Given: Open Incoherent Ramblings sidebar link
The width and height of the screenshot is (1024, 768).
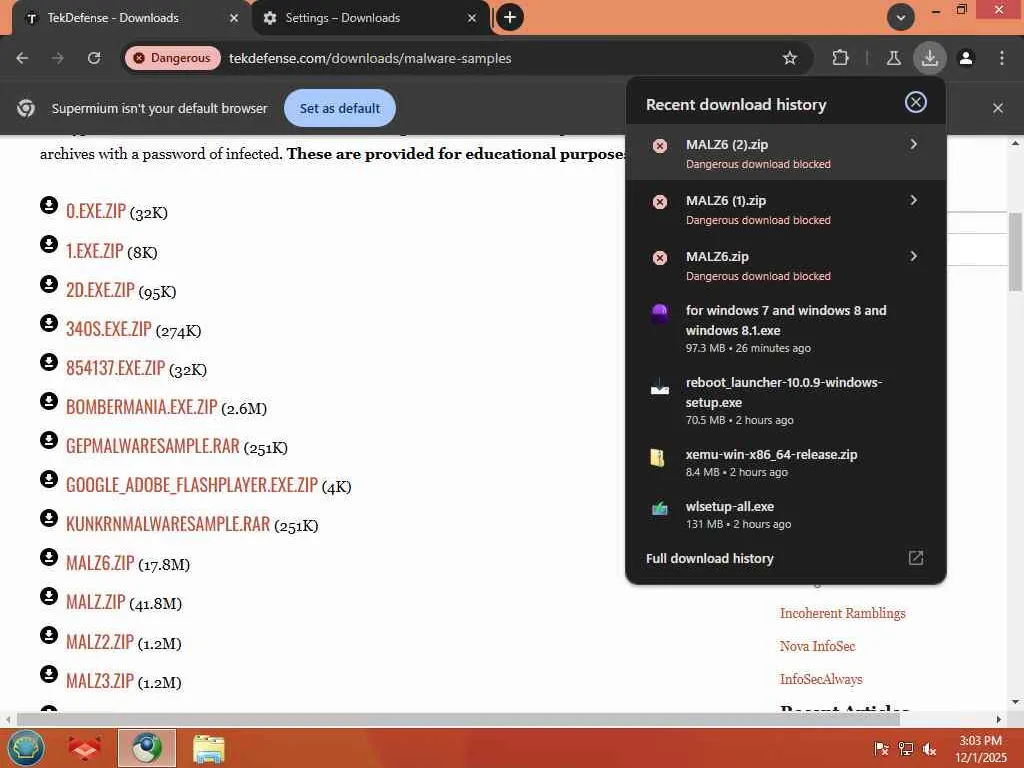Looking at the screenshot, I should pyautogui.click(x=842, y=613).
